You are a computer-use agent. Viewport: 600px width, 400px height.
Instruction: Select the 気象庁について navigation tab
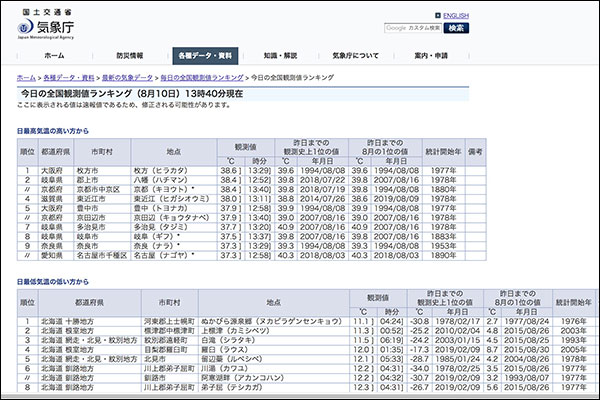click(x=356, y=56)
